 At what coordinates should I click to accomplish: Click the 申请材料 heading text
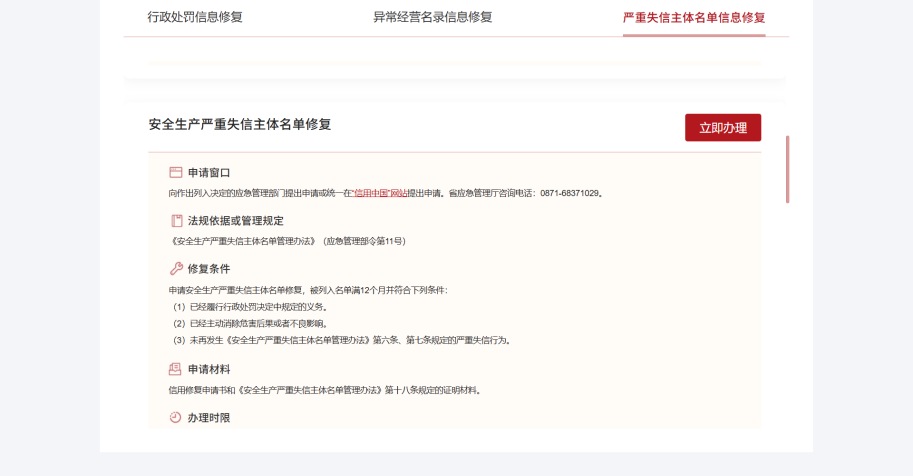click(209, 369)
